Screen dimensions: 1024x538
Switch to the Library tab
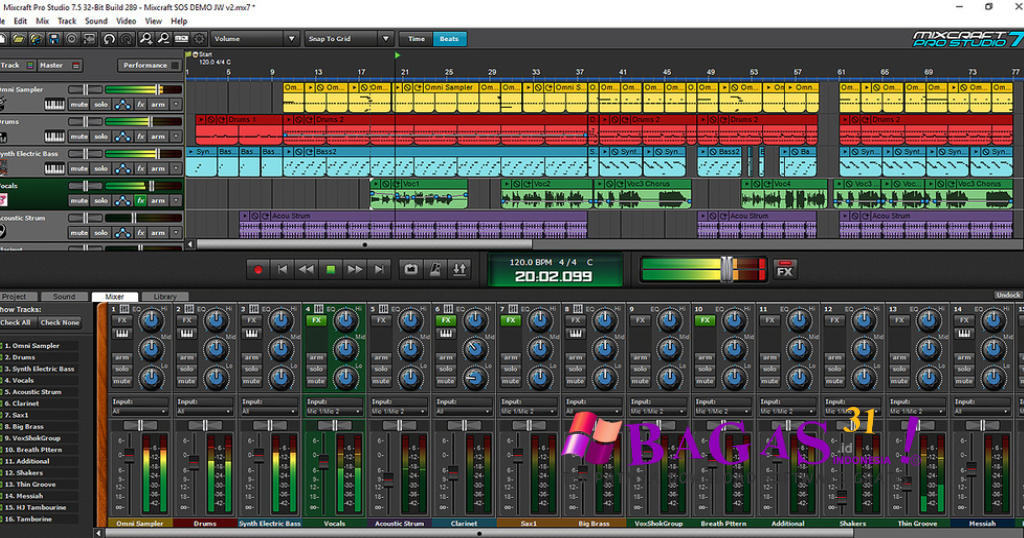pos(165,296)
